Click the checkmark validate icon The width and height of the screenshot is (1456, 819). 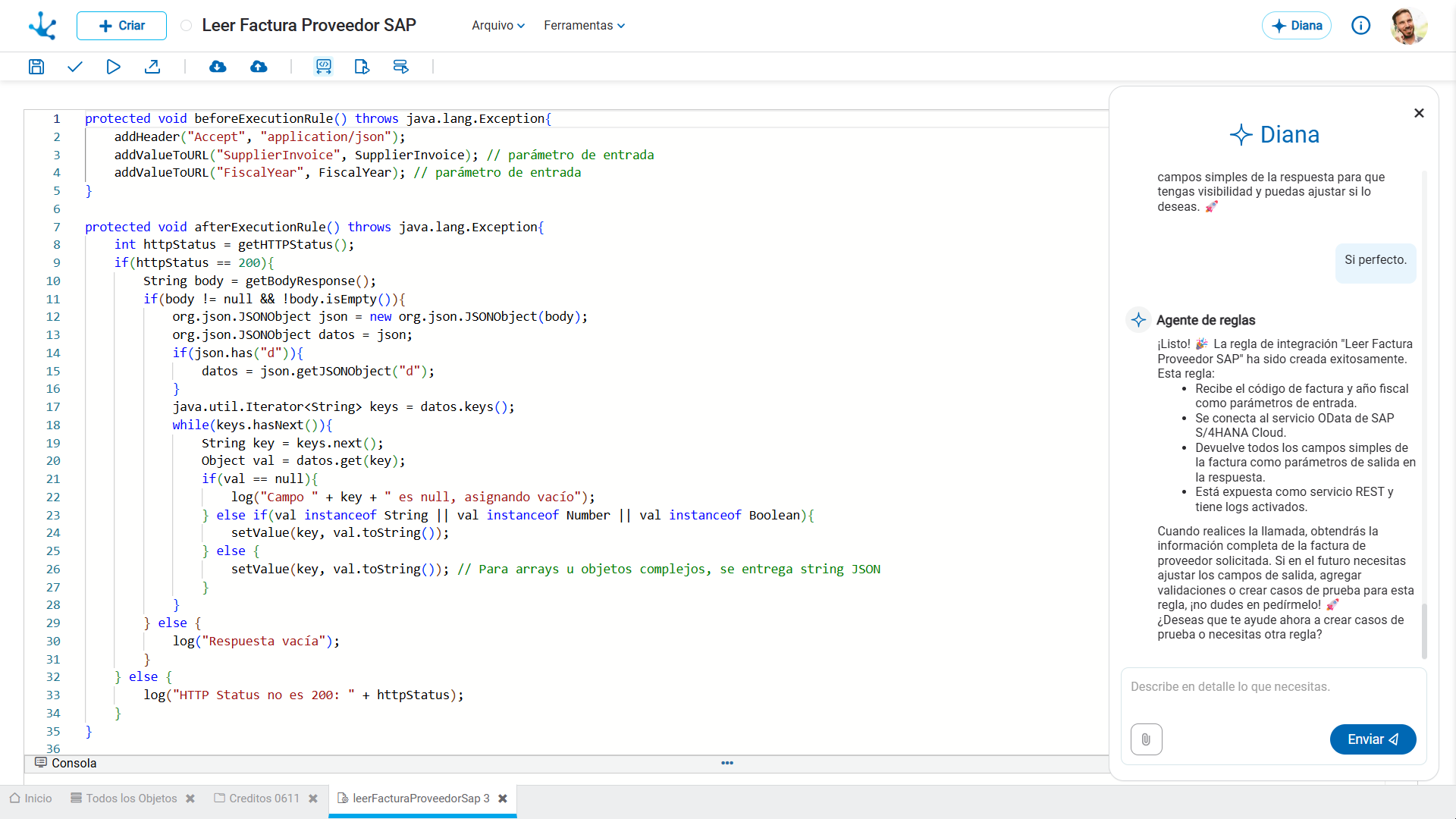74,67
